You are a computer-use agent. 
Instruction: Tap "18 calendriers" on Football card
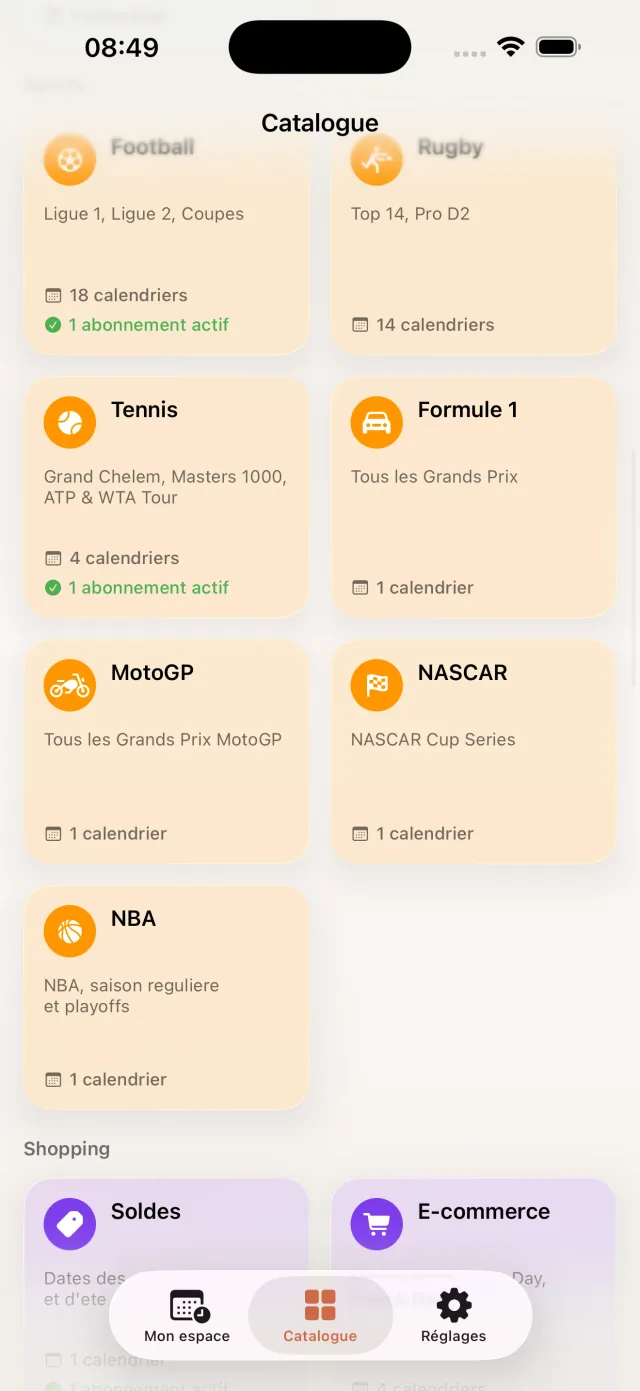tap(128, 295)
